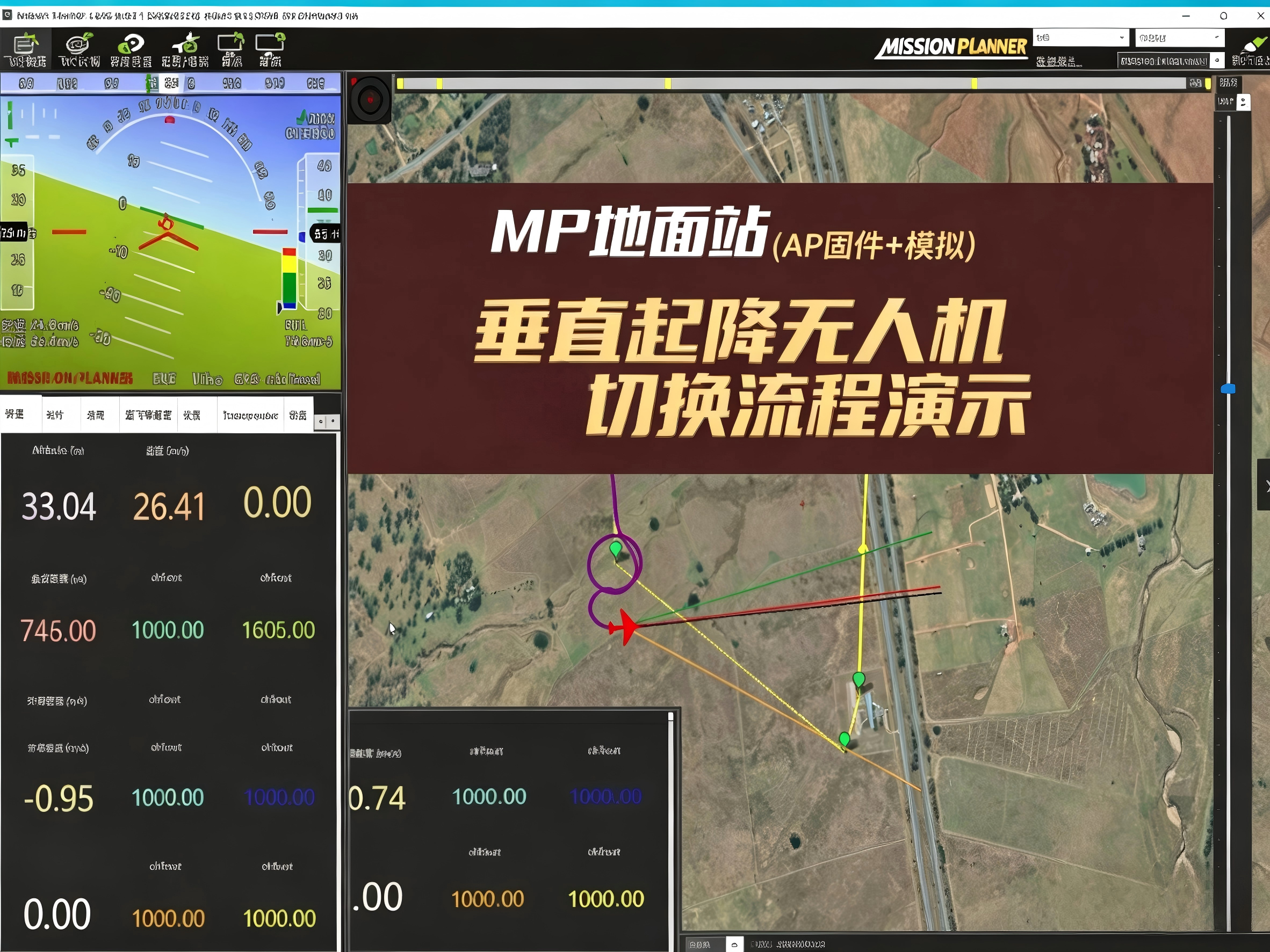
Task: Click the speed value 26.41
Action: (169, 507)
